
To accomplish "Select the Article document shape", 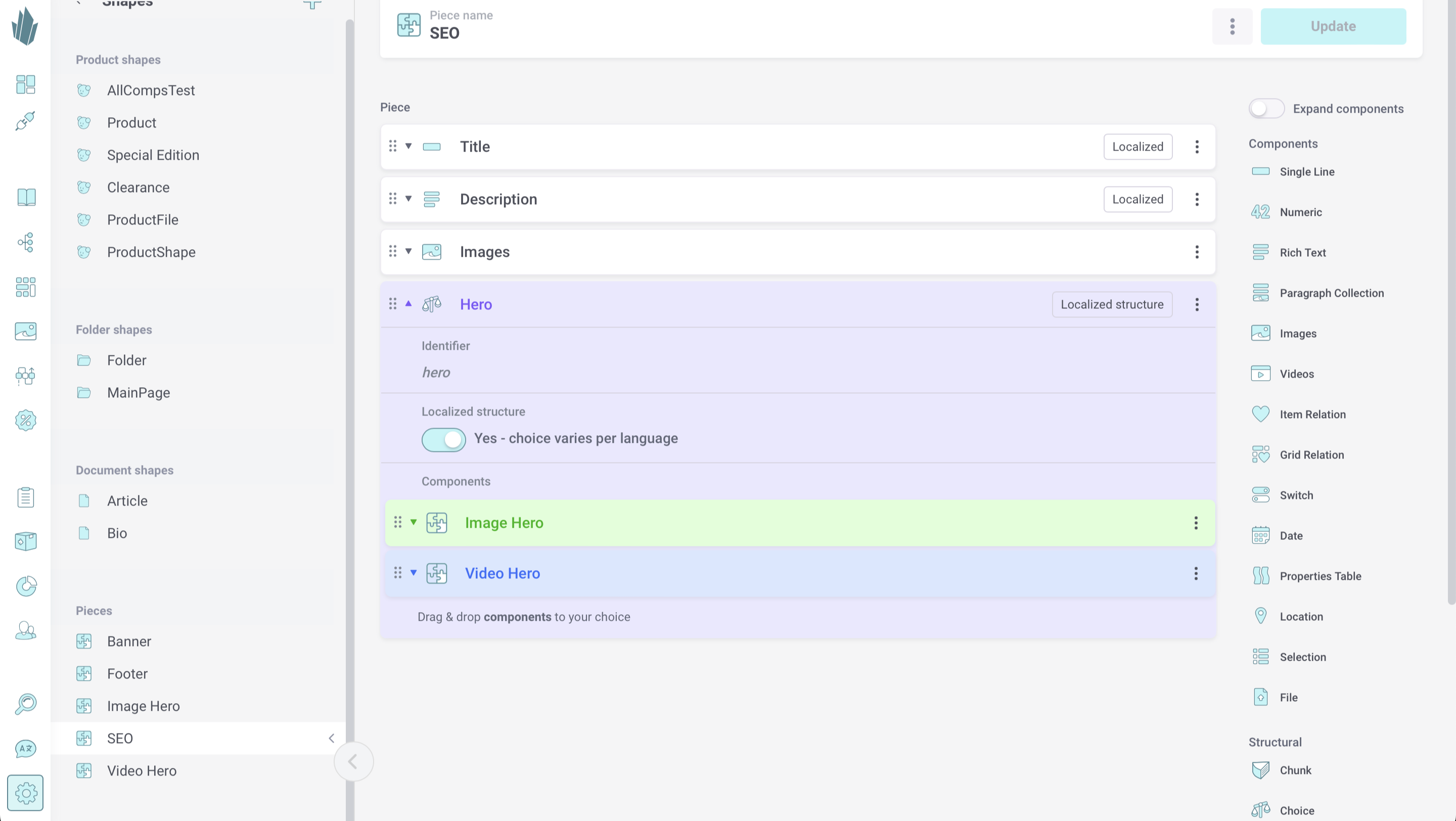I will [x=127, y=500].
